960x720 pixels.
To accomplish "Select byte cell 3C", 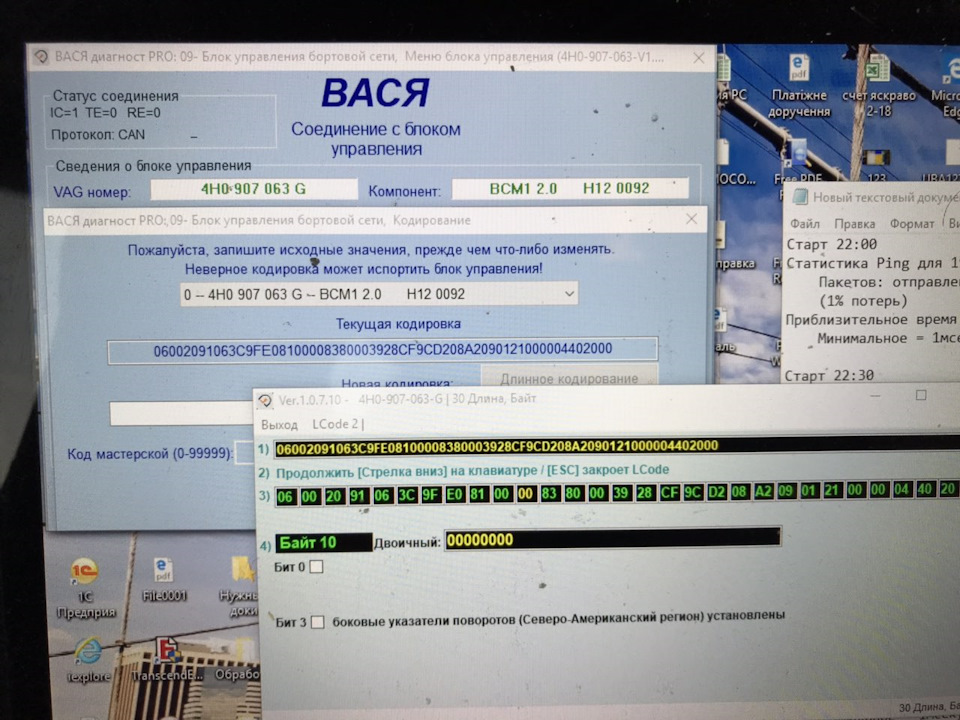I will (x=407, y=495).
